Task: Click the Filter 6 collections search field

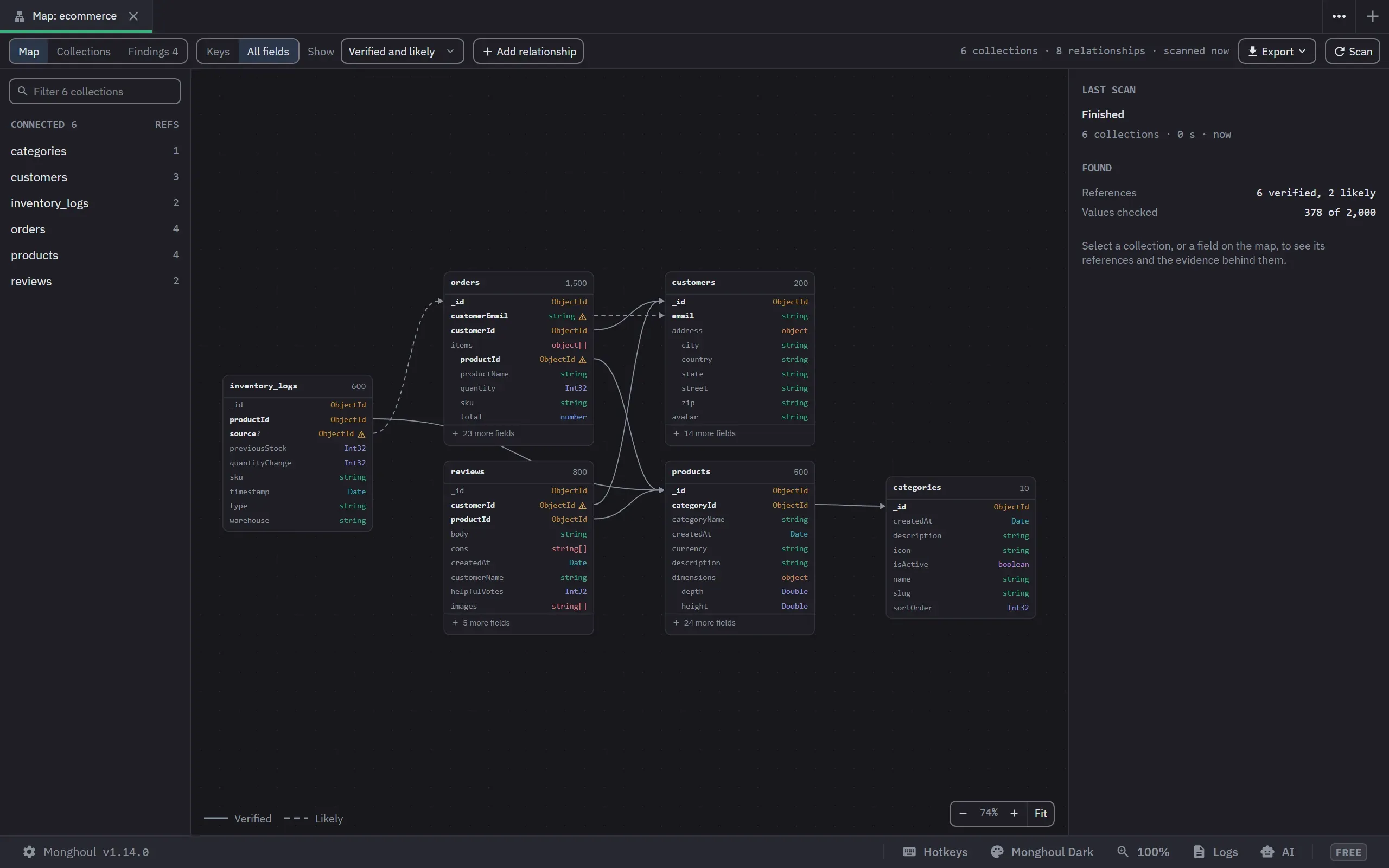Action: click(x=95, y=92)
